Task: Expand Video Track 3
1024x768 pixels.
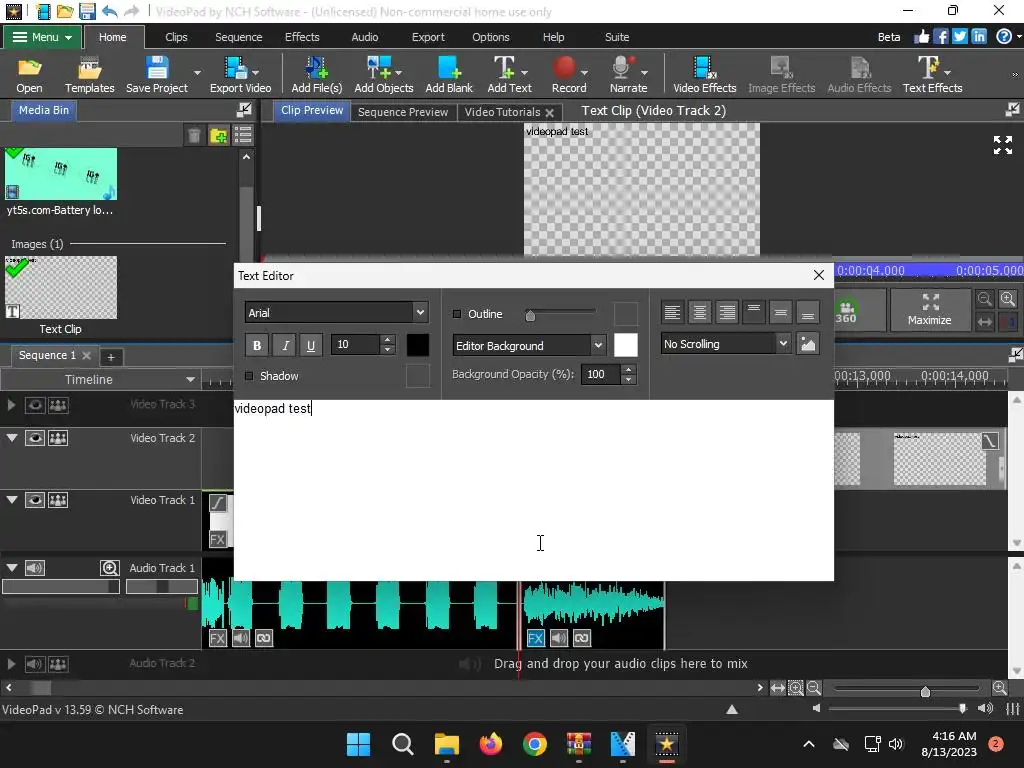Action: (11, 405)
